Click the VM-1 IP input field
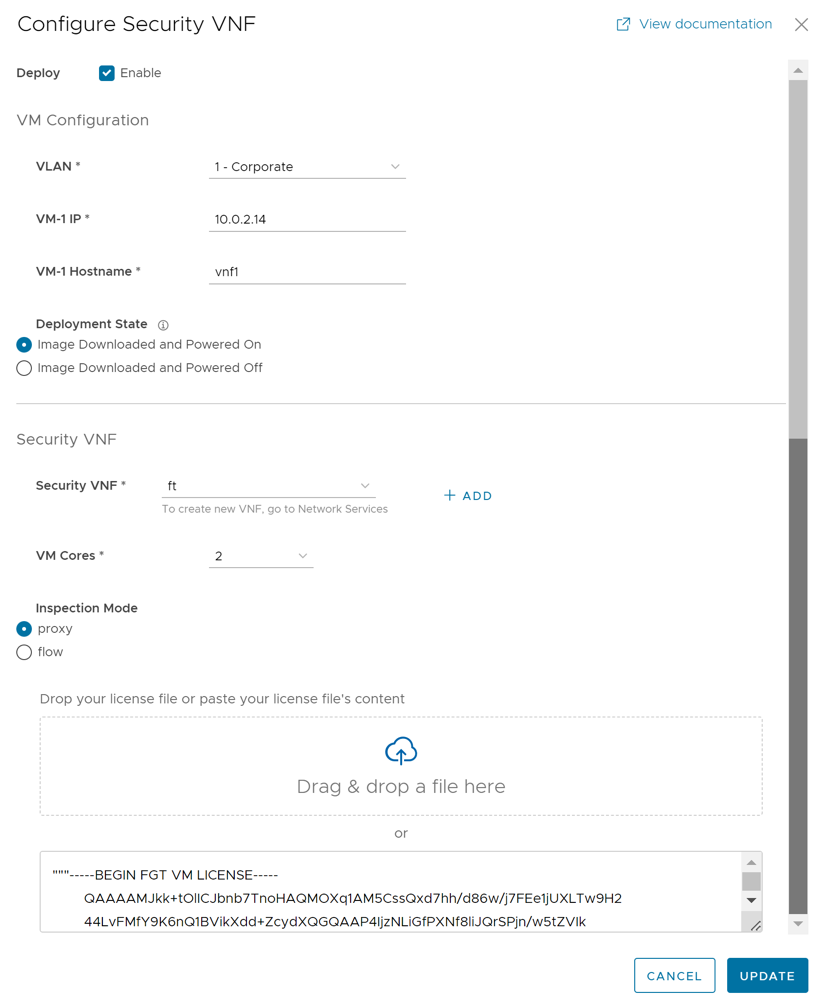The image size is (815, 999). pos(306,219)
